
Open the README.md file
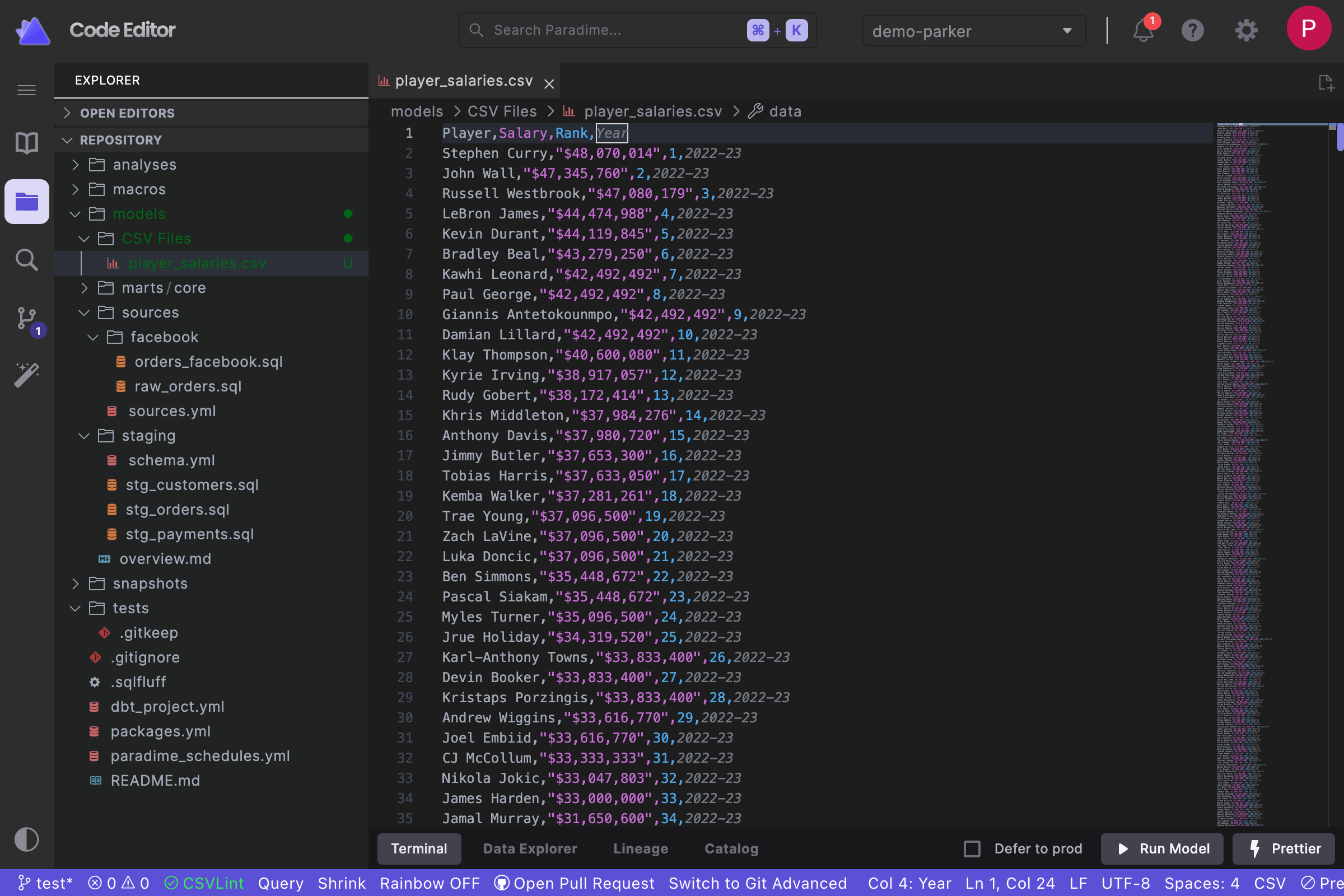(x=155, y=780)
